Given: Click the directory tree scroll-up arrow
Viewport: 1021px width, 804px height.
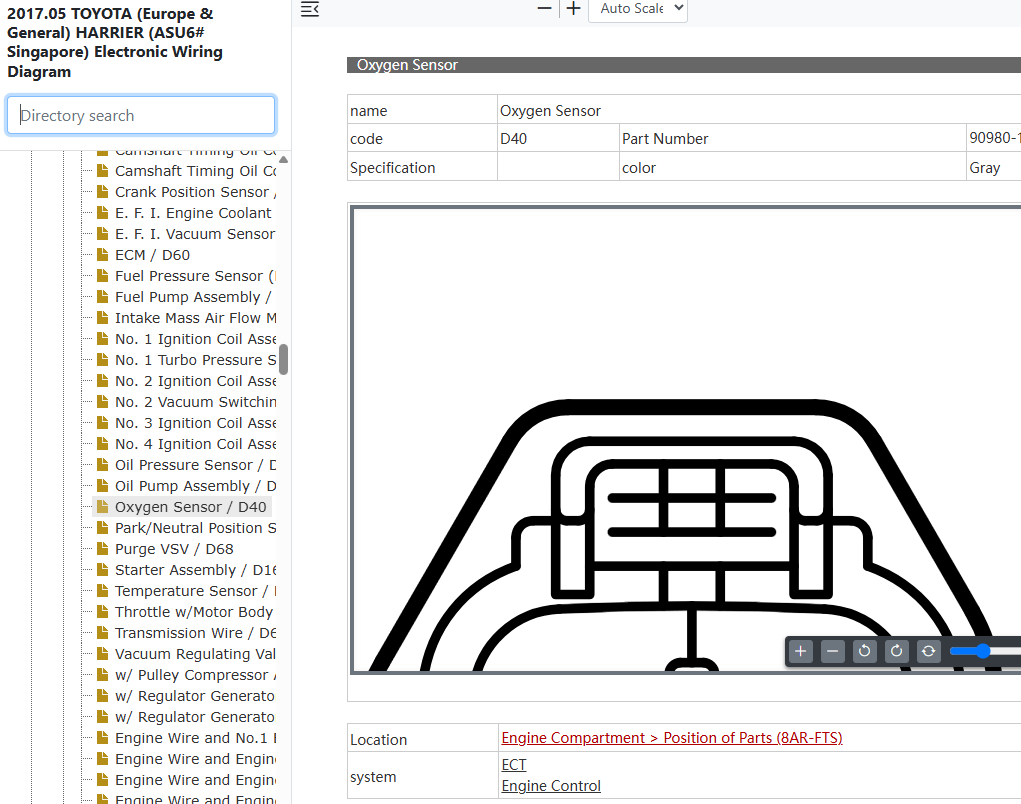Looking at the screenshot, I should [x=283, y=159].
